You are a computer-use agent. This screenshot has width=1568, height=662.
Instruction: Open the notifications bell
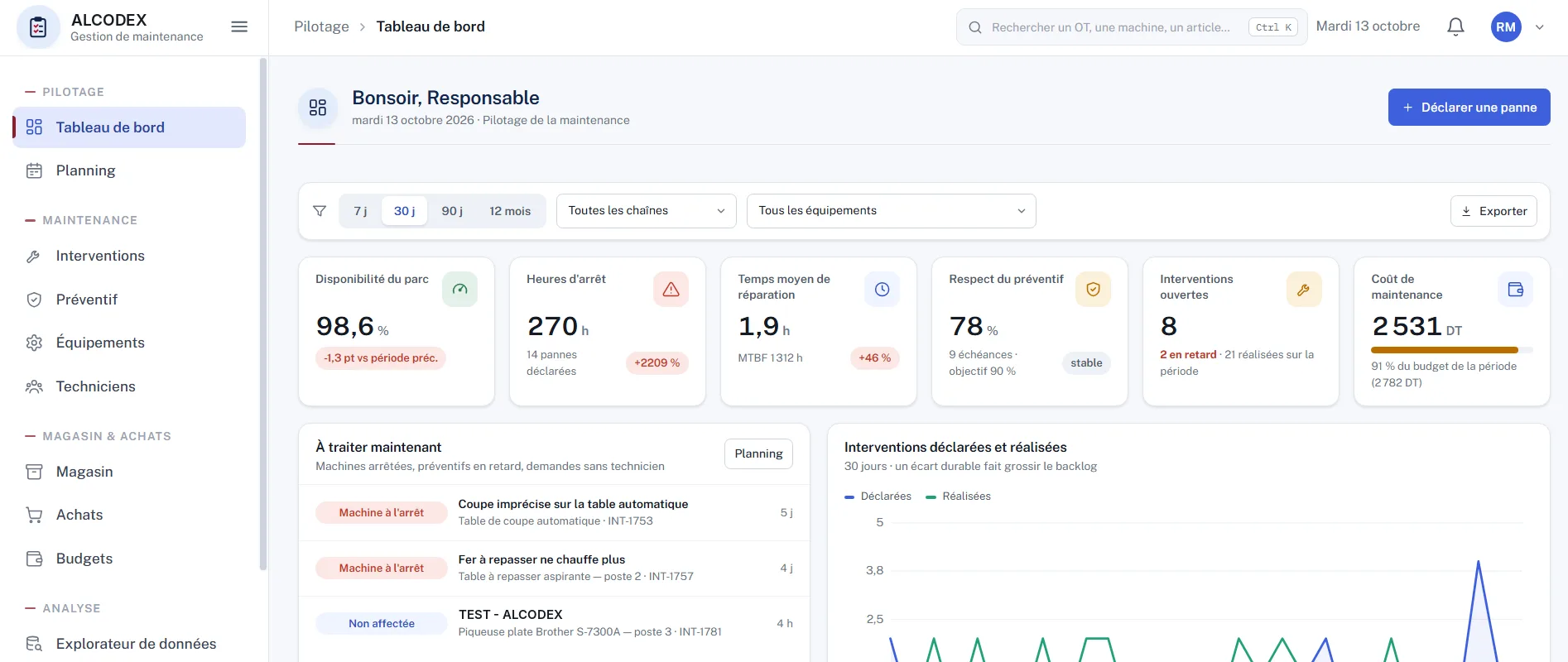pos(1455,27)
